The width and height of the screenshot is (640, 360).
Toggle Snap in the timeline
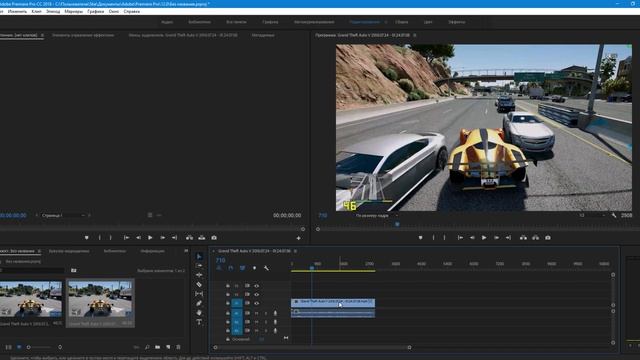pos(231,268)
